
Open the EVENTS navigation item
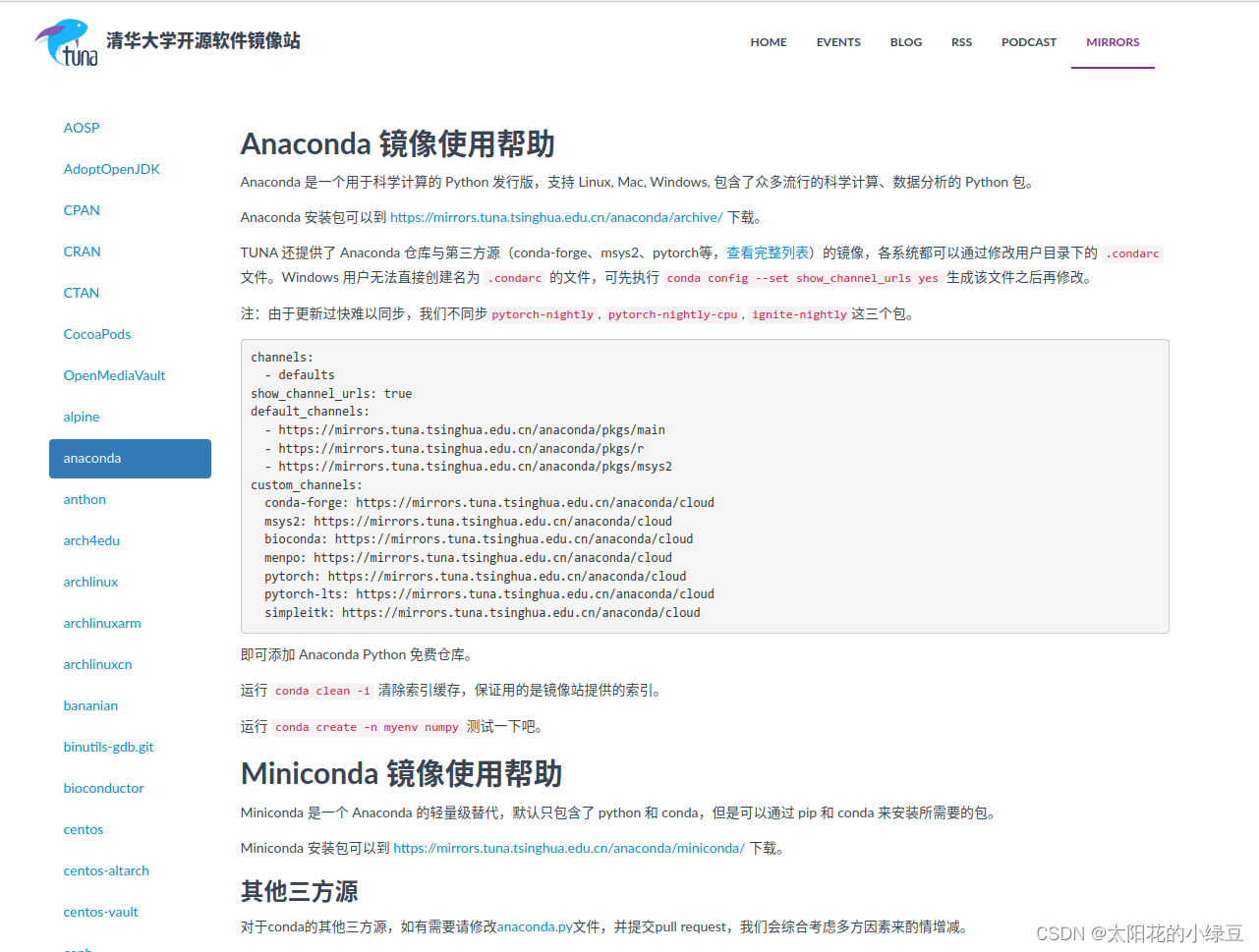[838, 42]
